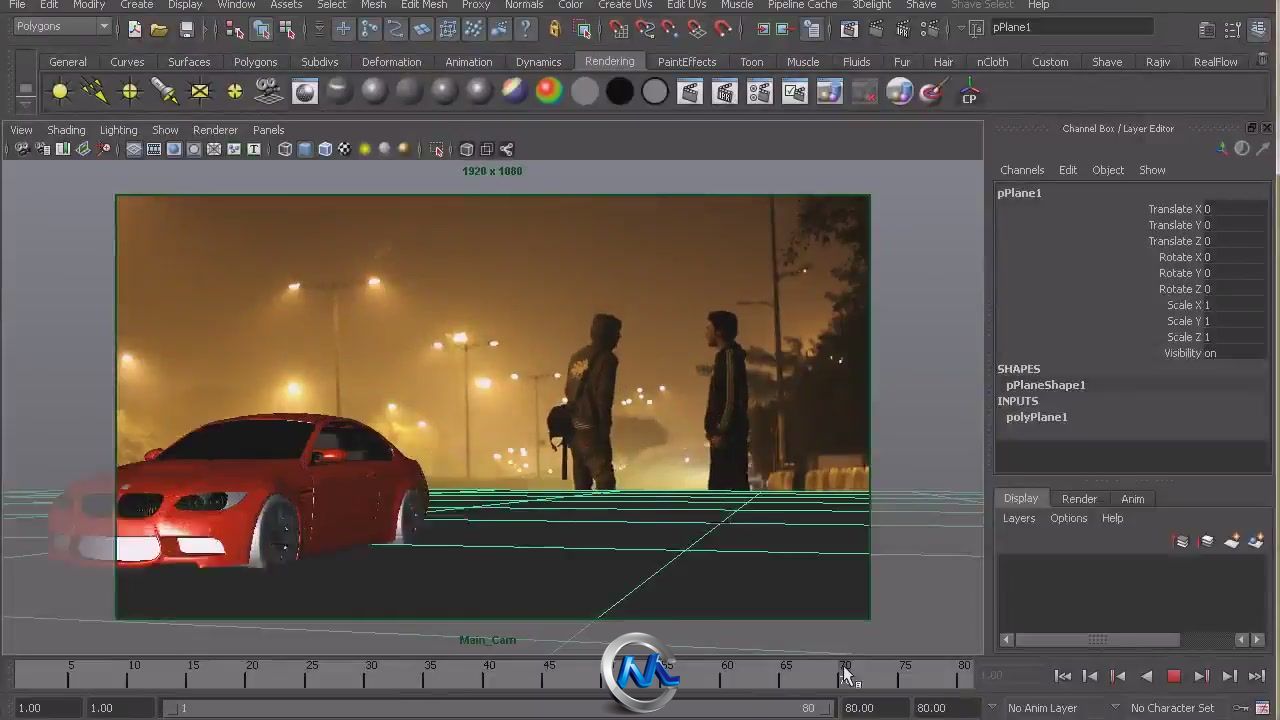Open the viewport Shading menu

(x=66, y=130)
